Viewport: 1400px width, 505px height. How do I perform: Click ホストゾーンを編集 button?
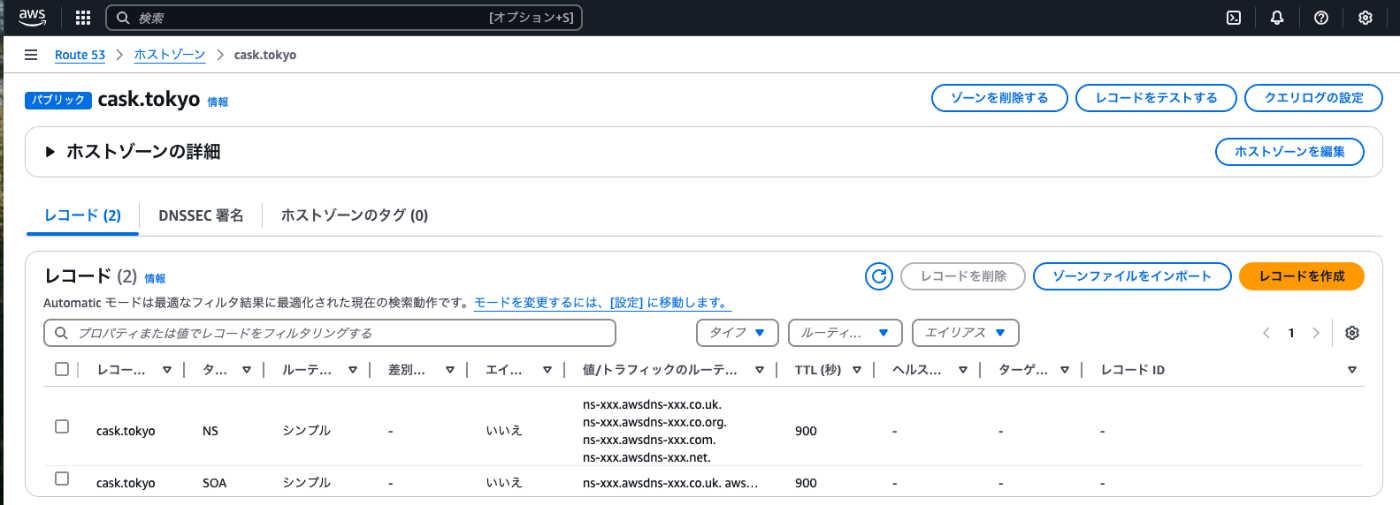1290,152
